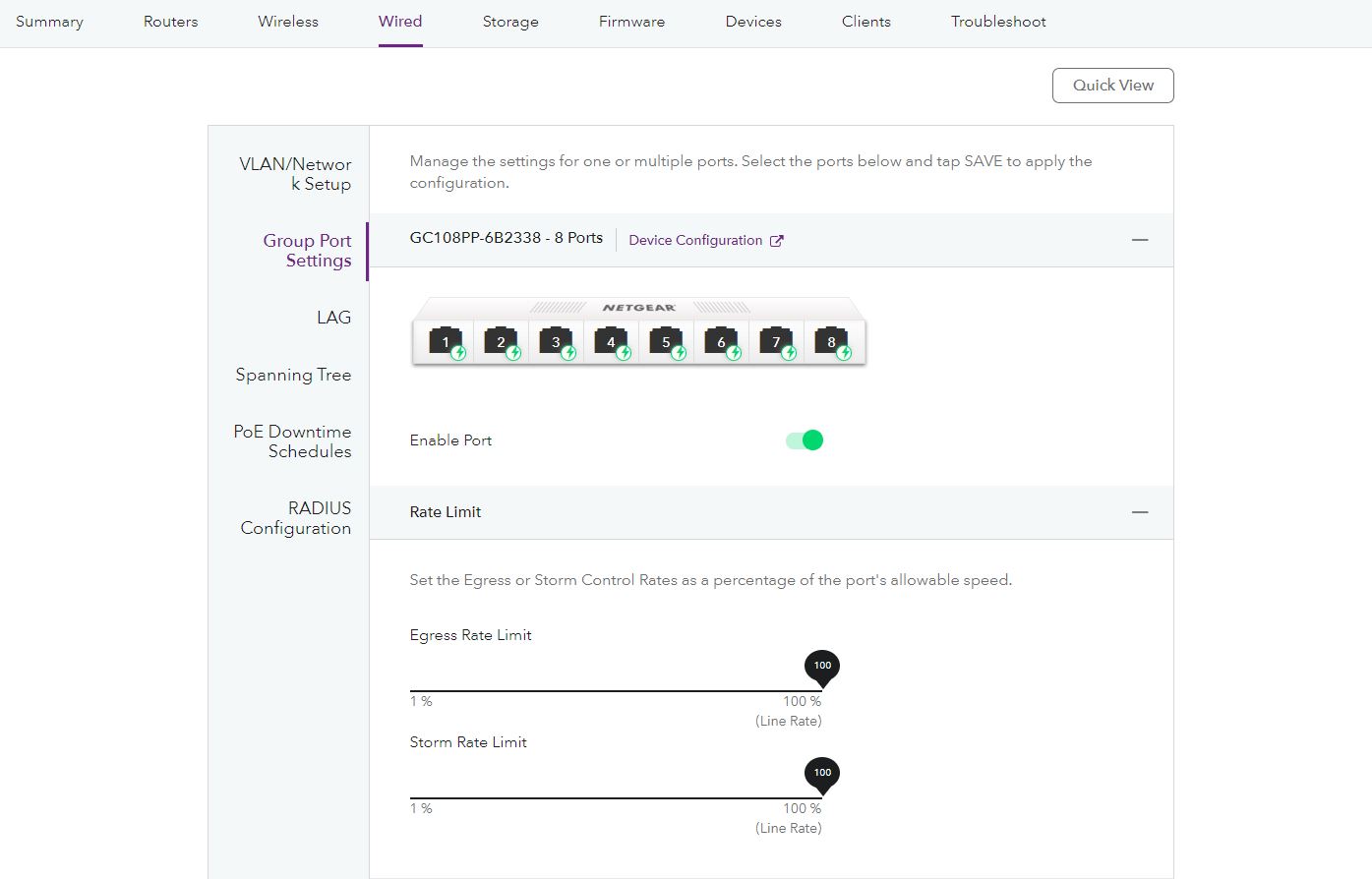
Task: Select port 6 on the switch
Action: coord(721,341)
